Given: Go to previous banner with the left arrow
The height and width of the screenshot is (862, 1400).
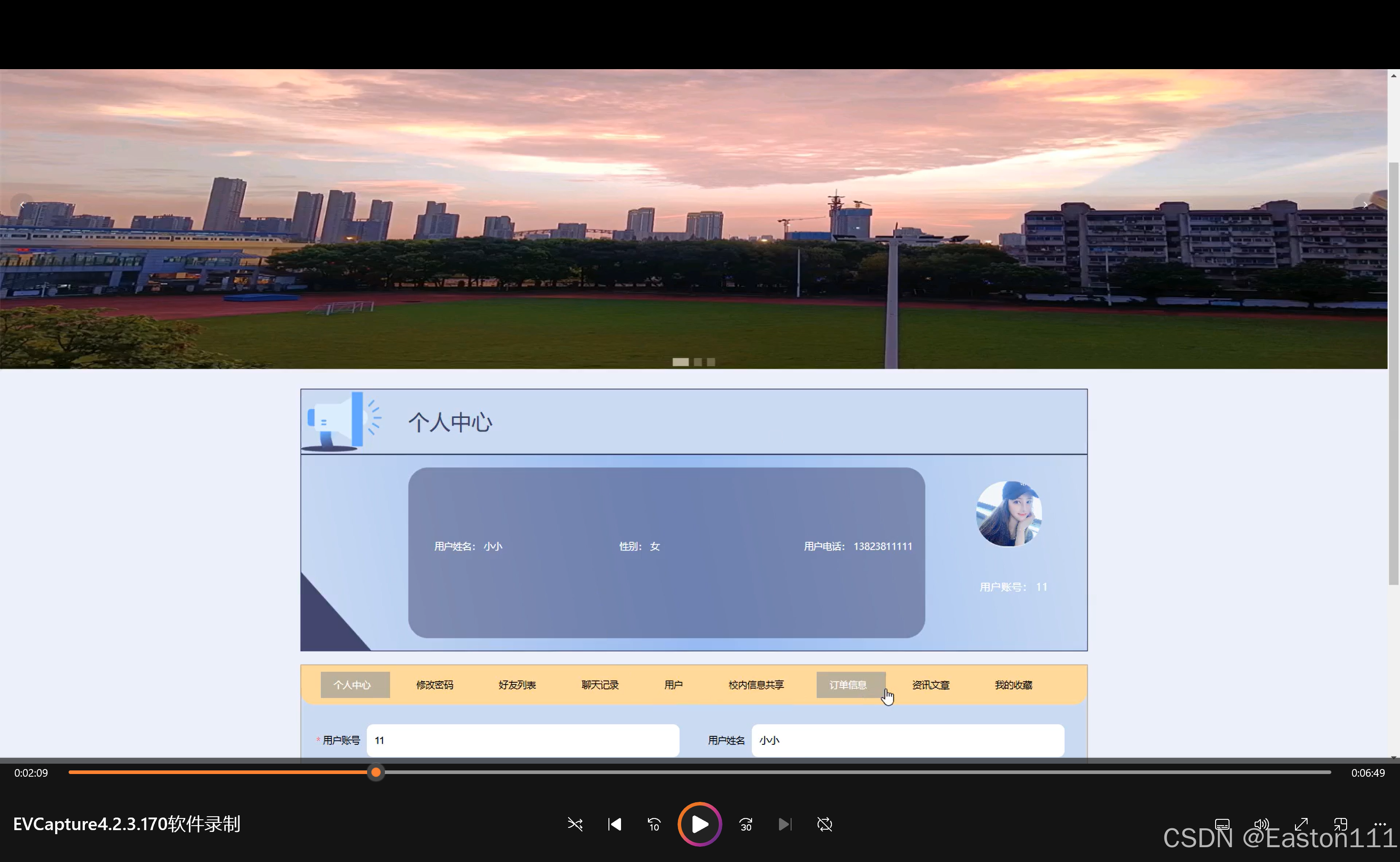Looking at the screenshot, I should (22, 204).
